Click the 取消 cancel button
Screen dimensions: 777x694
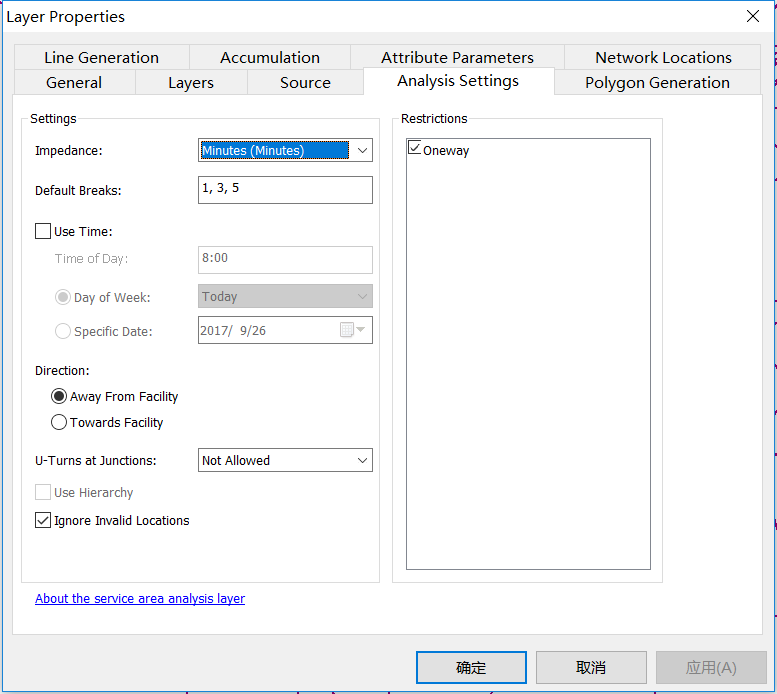[x=591, y=667]
